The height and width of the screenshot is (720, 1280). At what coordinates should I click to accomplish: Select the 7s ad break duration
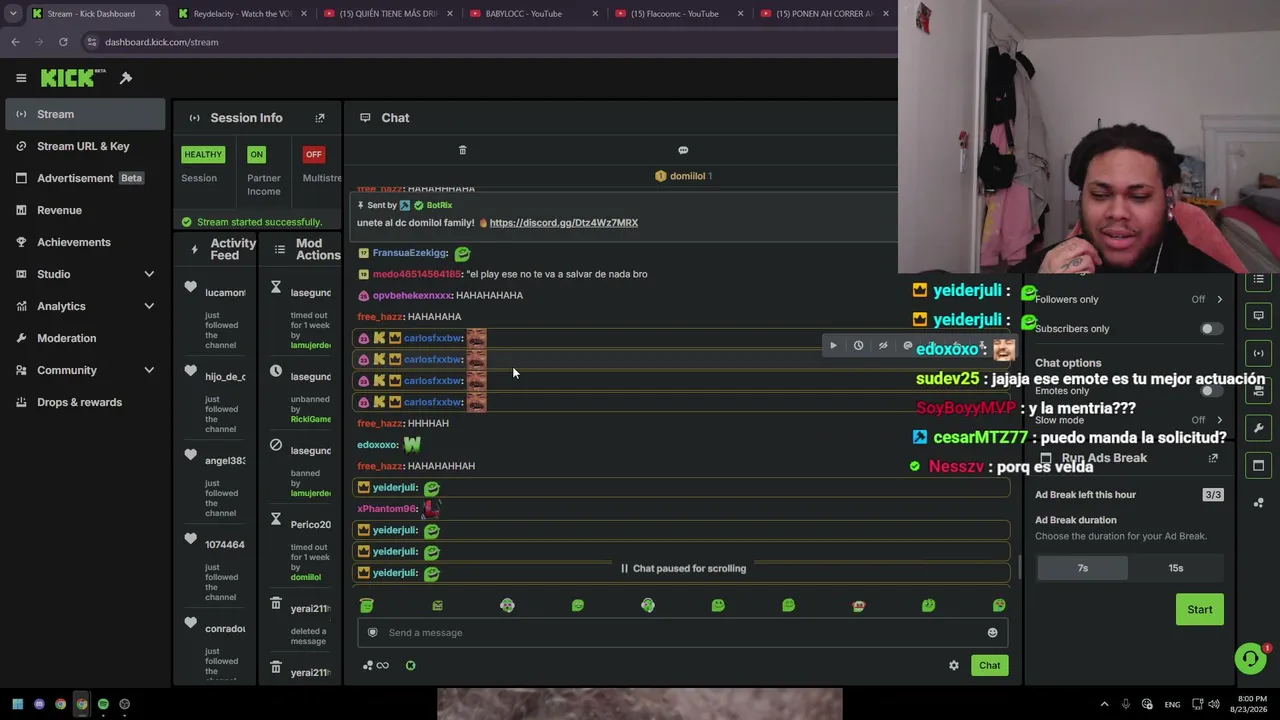click(1083, 568)
